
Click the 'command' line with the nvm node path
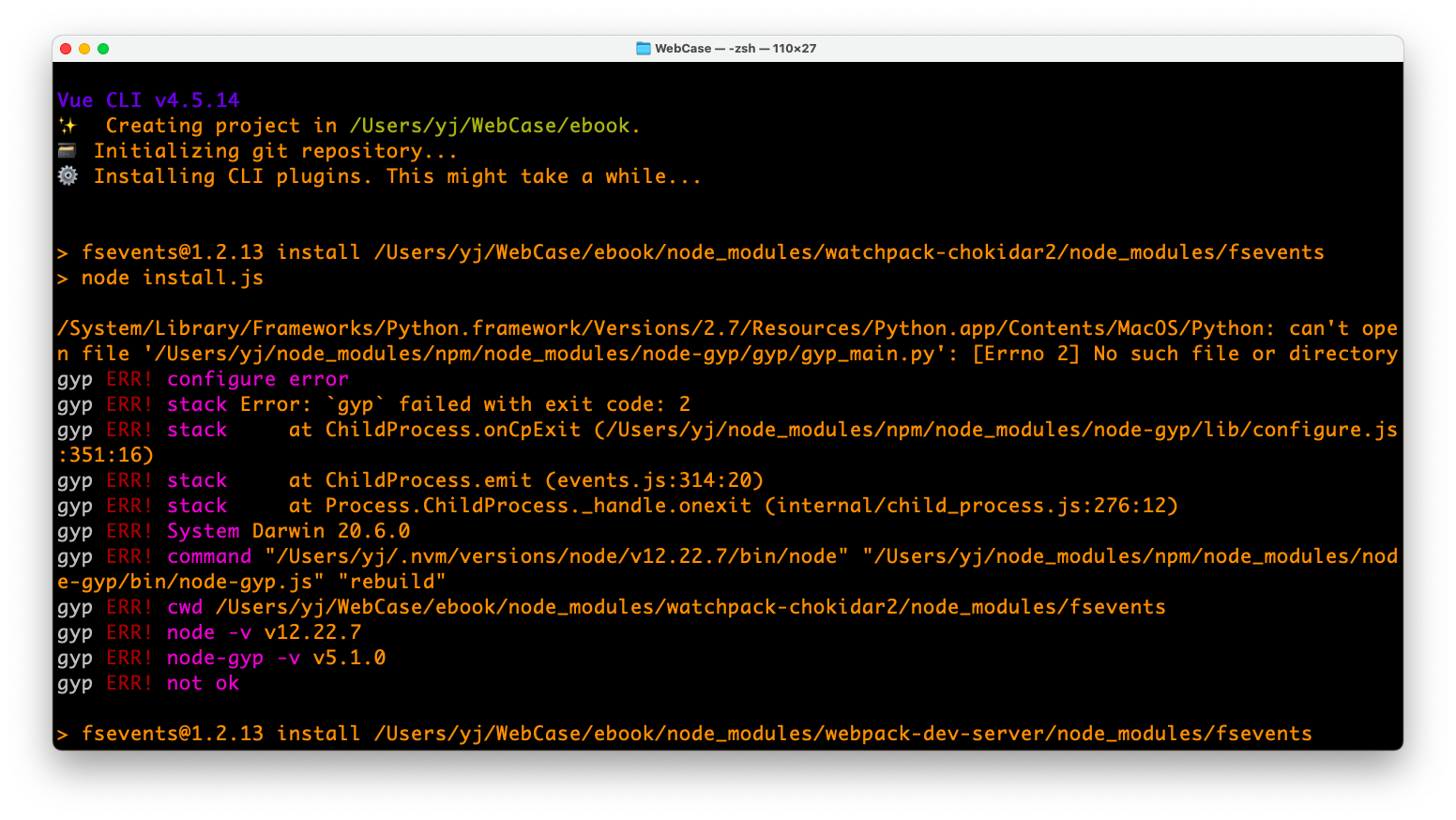coord(728,556)
